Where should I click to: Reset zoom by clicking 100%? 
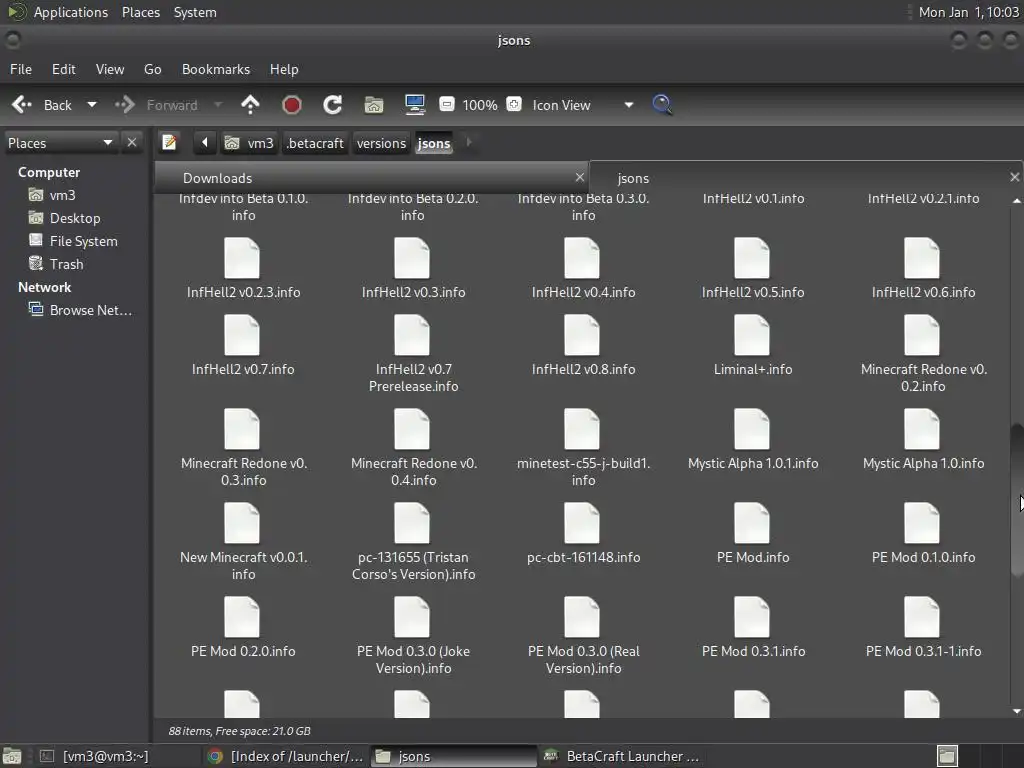point(480,105)
